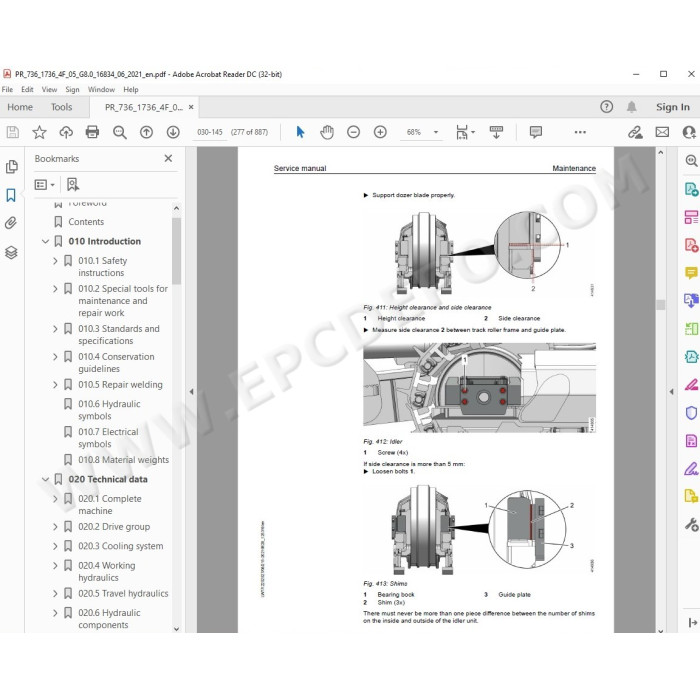Open fit page options icon

click(465, 132)
